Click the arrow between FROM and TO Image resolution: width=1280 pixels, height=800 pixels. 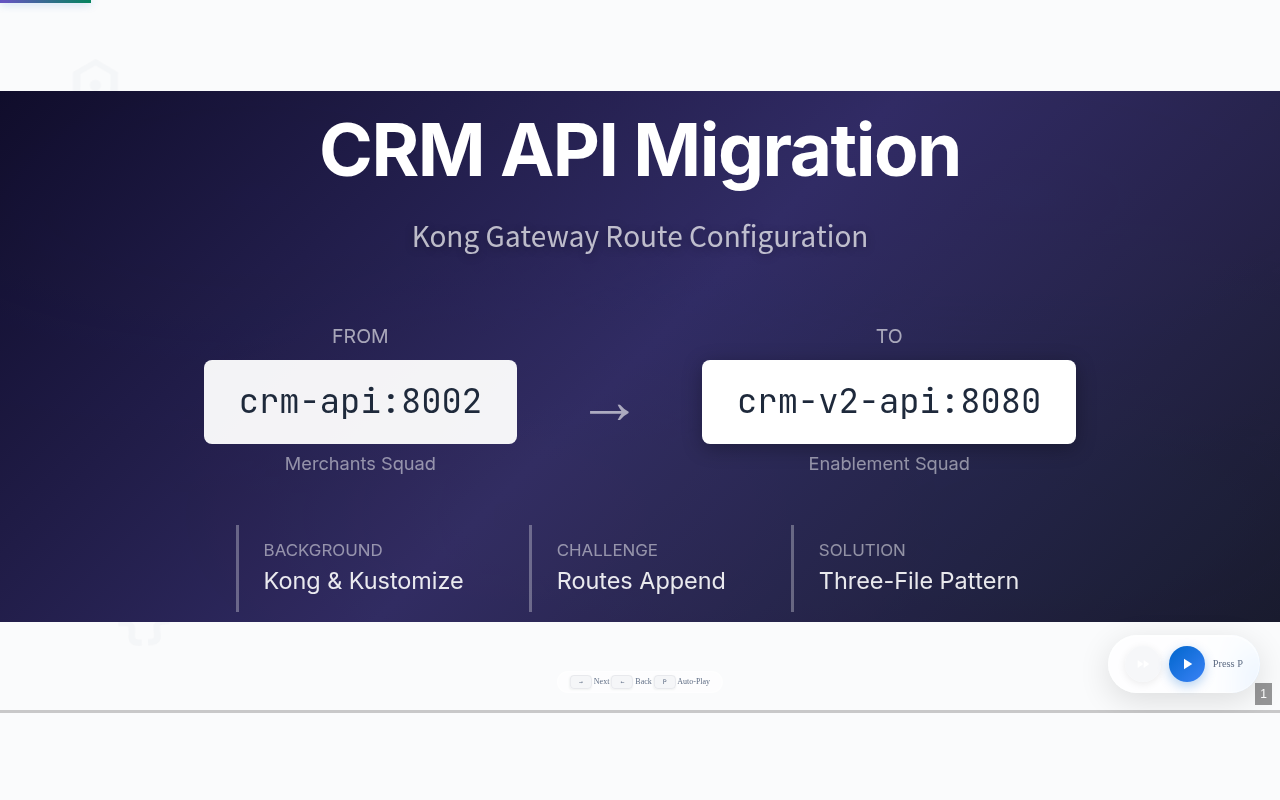click(x=609, y=411)
